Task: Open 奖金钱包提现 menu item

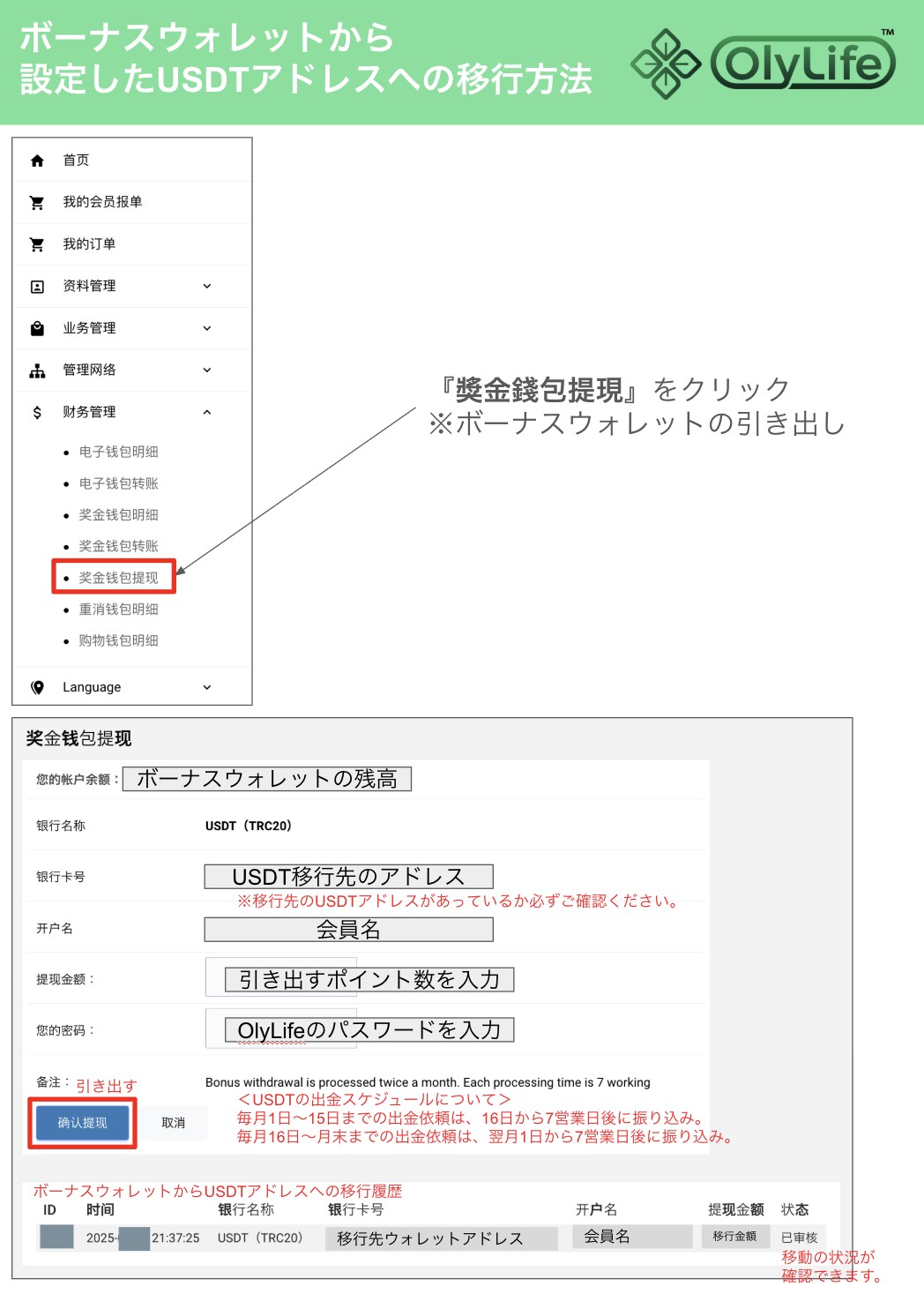Action: [118, 578]
